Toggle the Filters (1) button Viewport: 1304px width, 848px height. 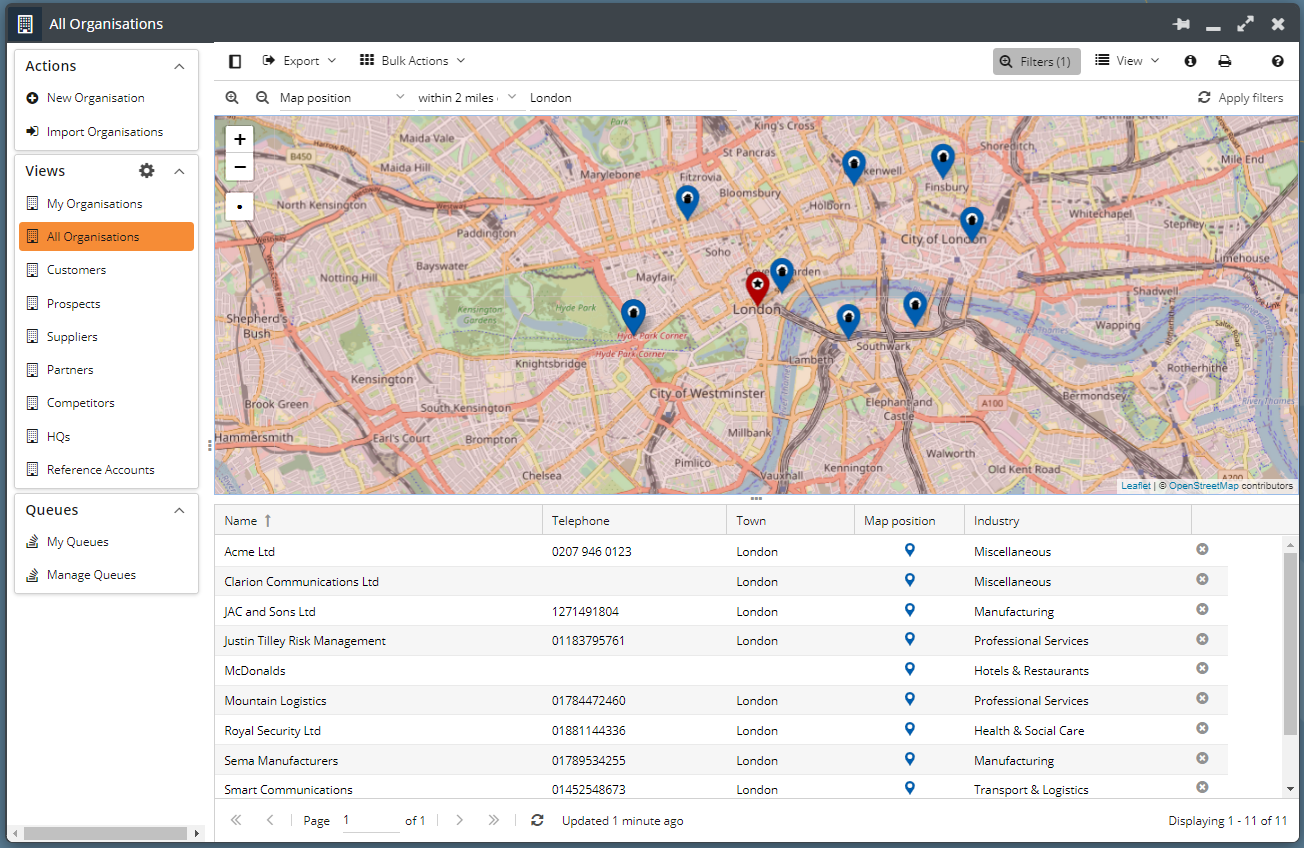1036,61
